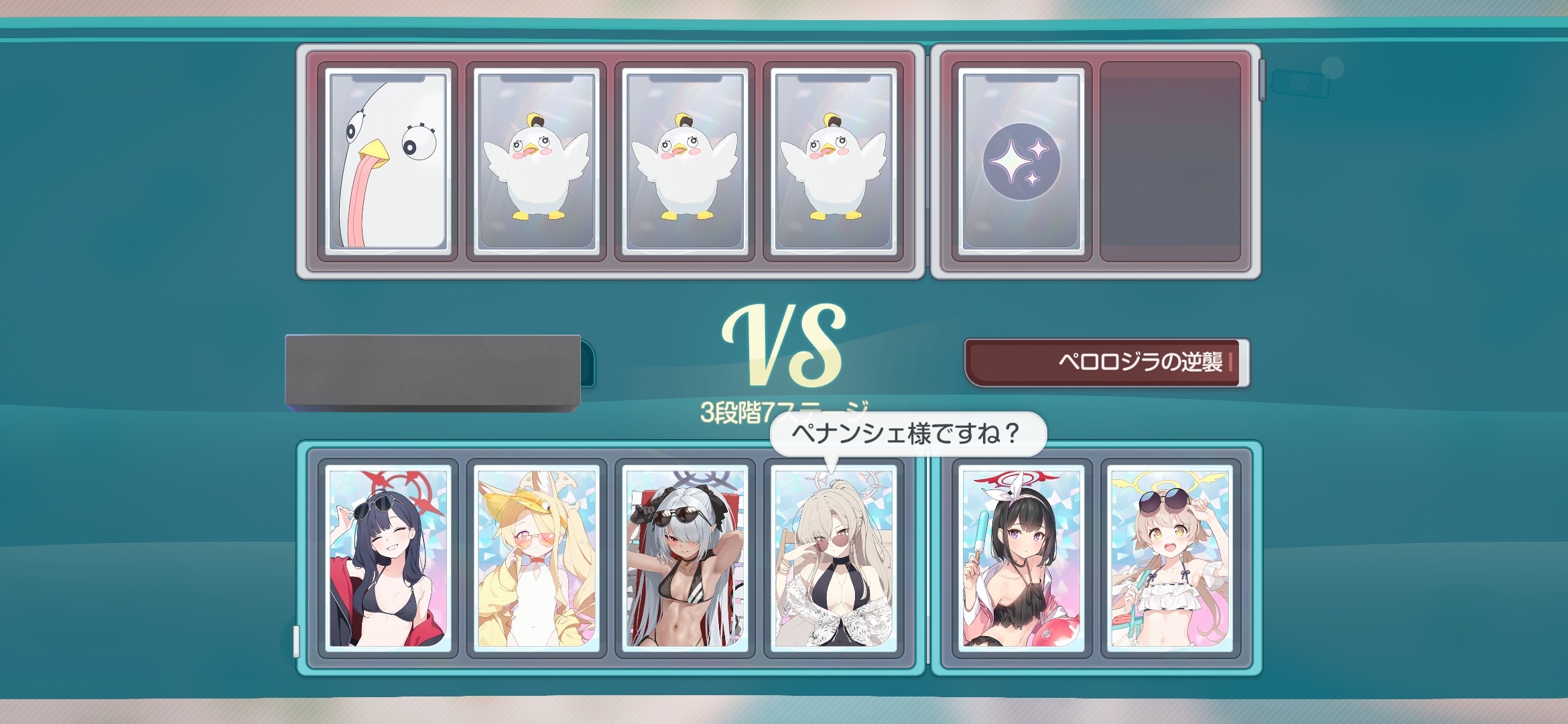Select the blonde fox-eared girl card
Screen dimensions: 1568x724
point(537,558)
